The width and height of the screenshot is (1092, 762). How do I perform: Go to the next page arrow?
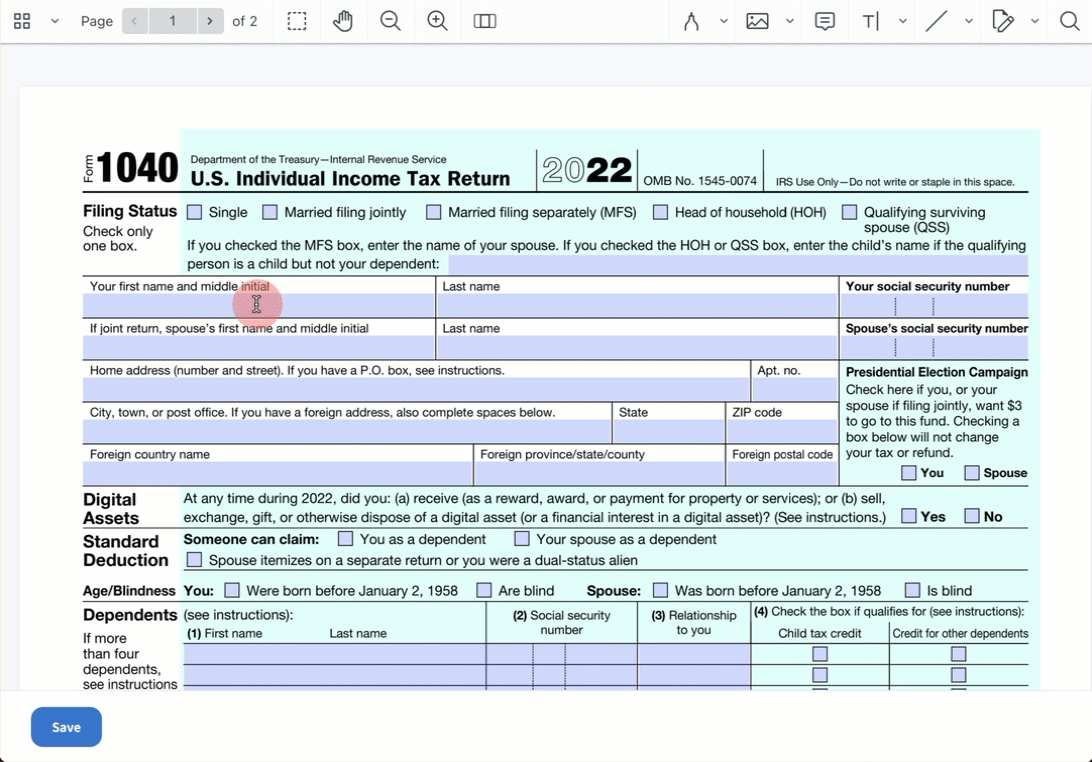(x=209, y=21)
